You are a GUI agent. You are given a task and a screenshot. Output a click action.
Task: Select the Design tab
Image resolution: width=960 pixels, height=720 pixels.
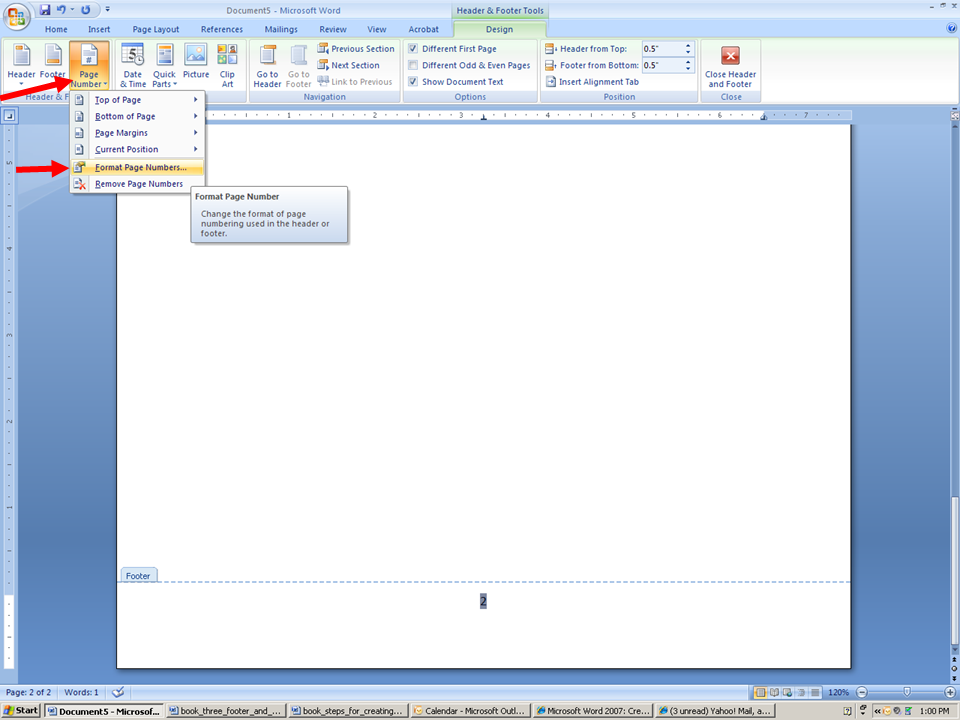500,29
